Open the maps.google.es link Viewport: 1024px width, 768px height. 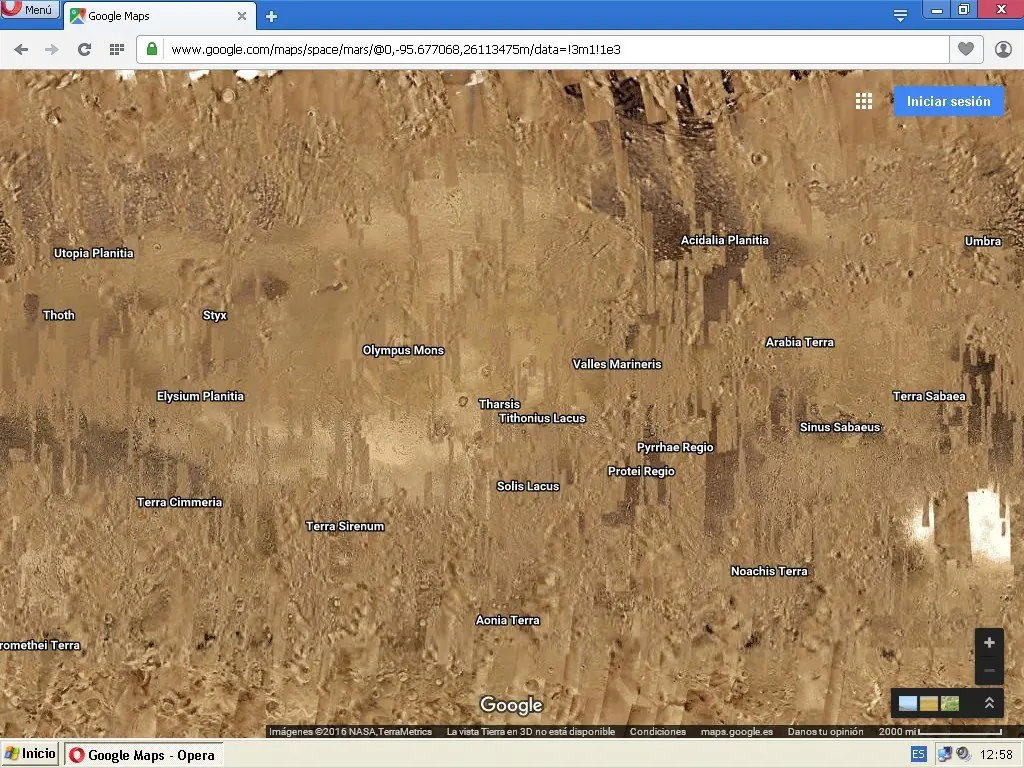pyautogui.click(x=737, y=731)
